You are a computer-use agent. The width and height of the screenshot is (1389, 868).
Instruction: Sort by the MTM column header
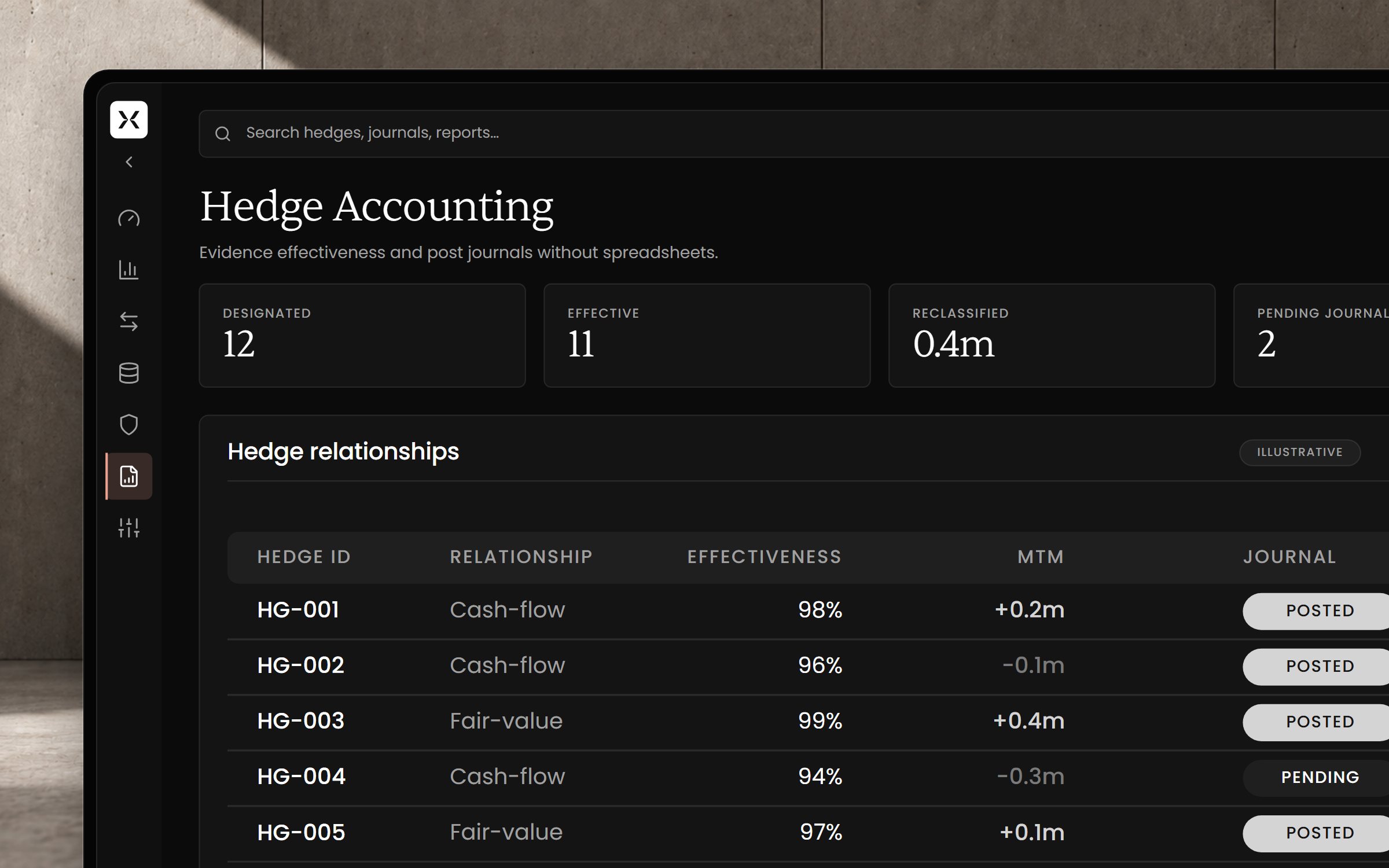tap(1041, 557)
